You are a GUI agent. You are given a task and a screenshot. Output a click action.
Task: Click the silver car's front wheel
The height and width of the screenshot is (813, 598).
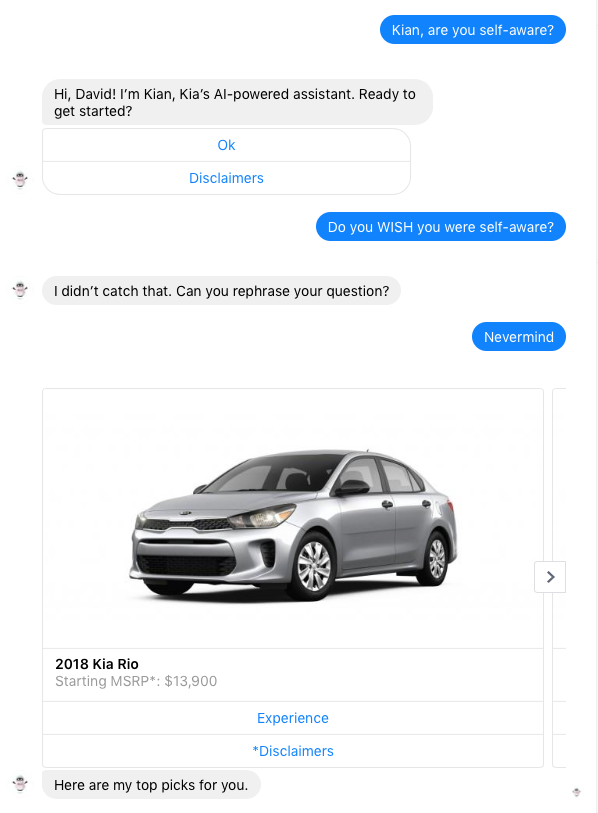(x=313, y=566)
